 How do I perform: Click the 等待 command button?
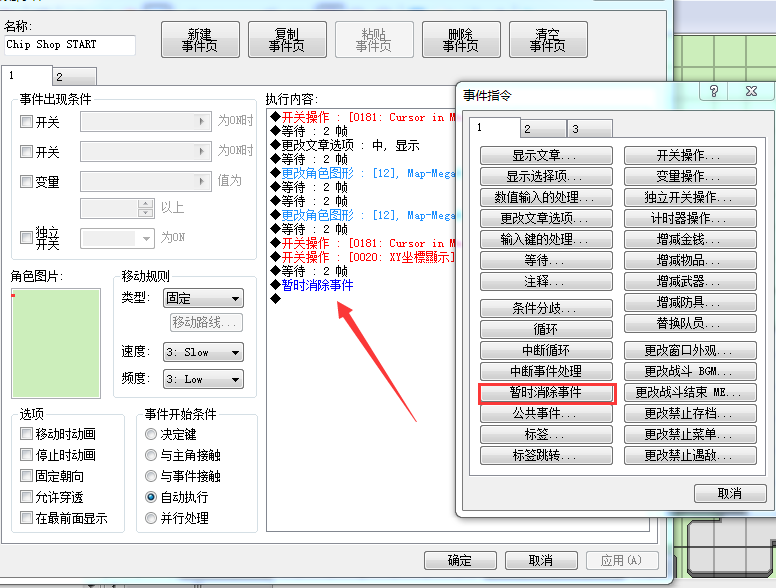(546, 260)
